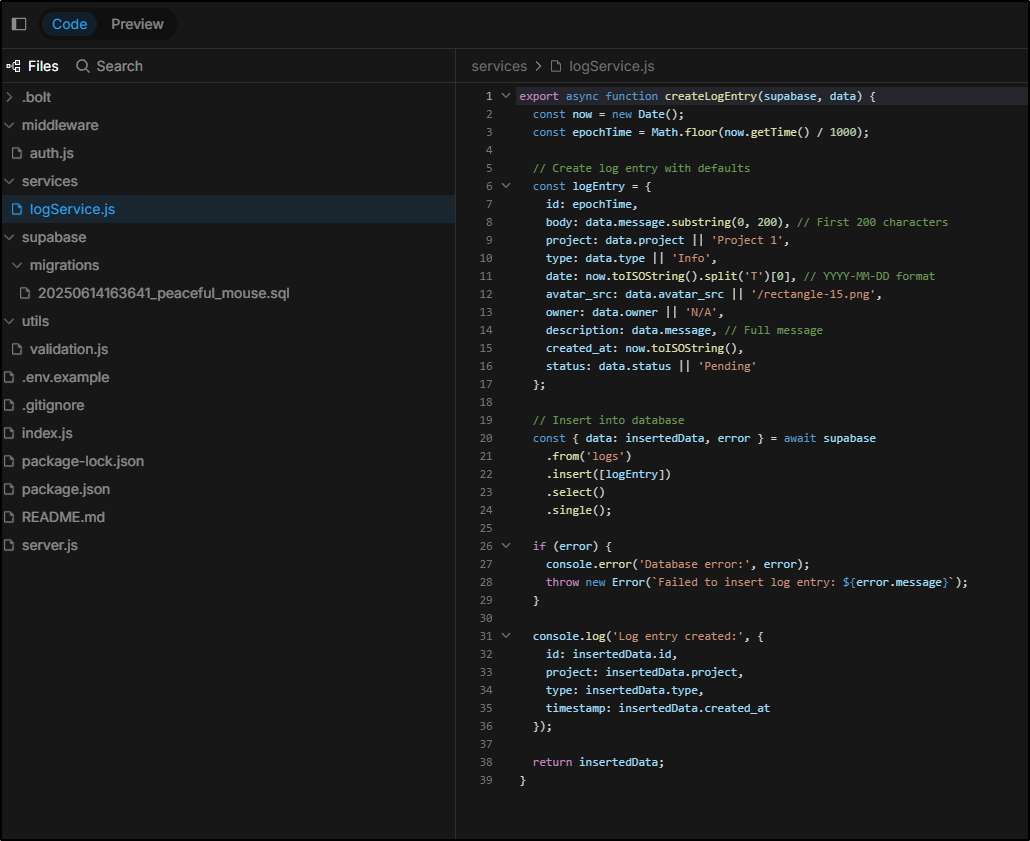Select the supabase folder label

pos(54,237)
